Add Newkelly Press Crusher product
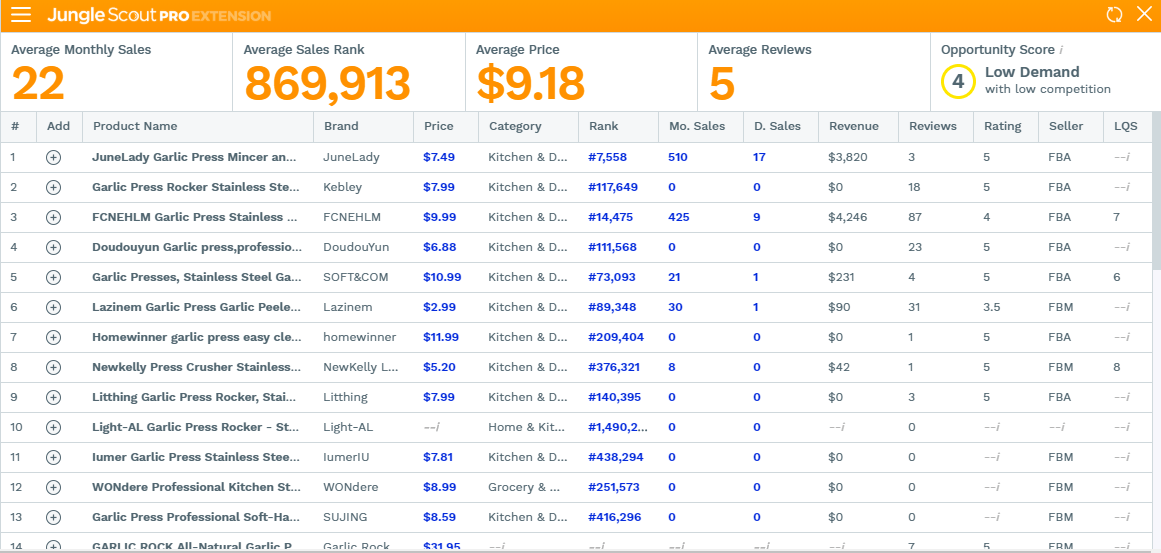1161x553 pixels. point(53,367)
